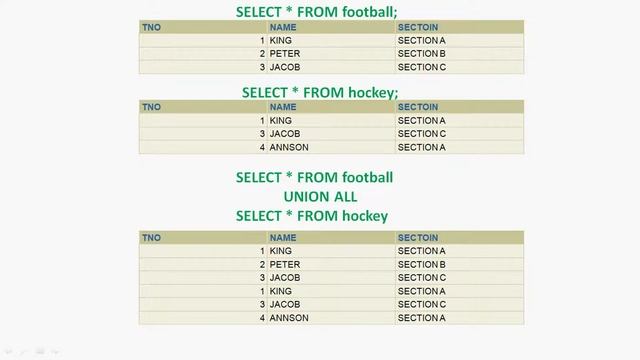Click the faint next slide arrow icon
Screen dimensions: 640x360
[55, 351]
